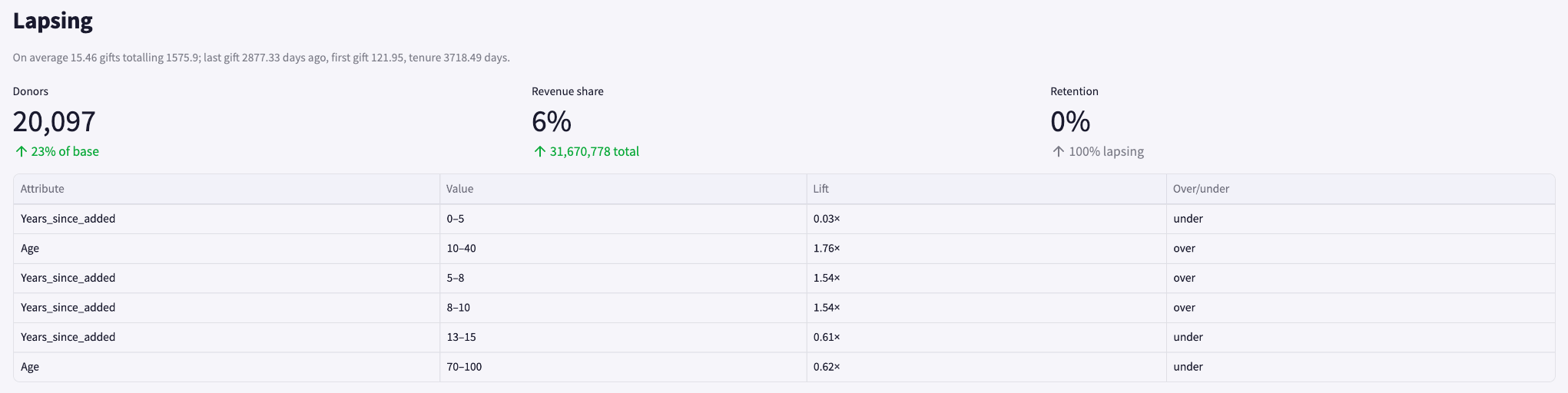Viewport: 1568px width, 393px height.
Task: Select the Age 70–100 row
Action: coord(784,367)
